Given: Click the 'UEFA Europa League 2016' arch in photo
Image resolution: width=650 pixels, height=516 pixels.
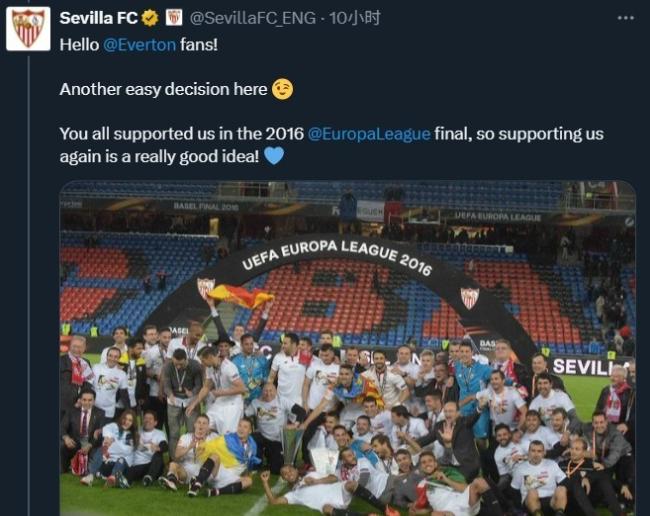Looking at the screenshot, I should pos(337,257).
